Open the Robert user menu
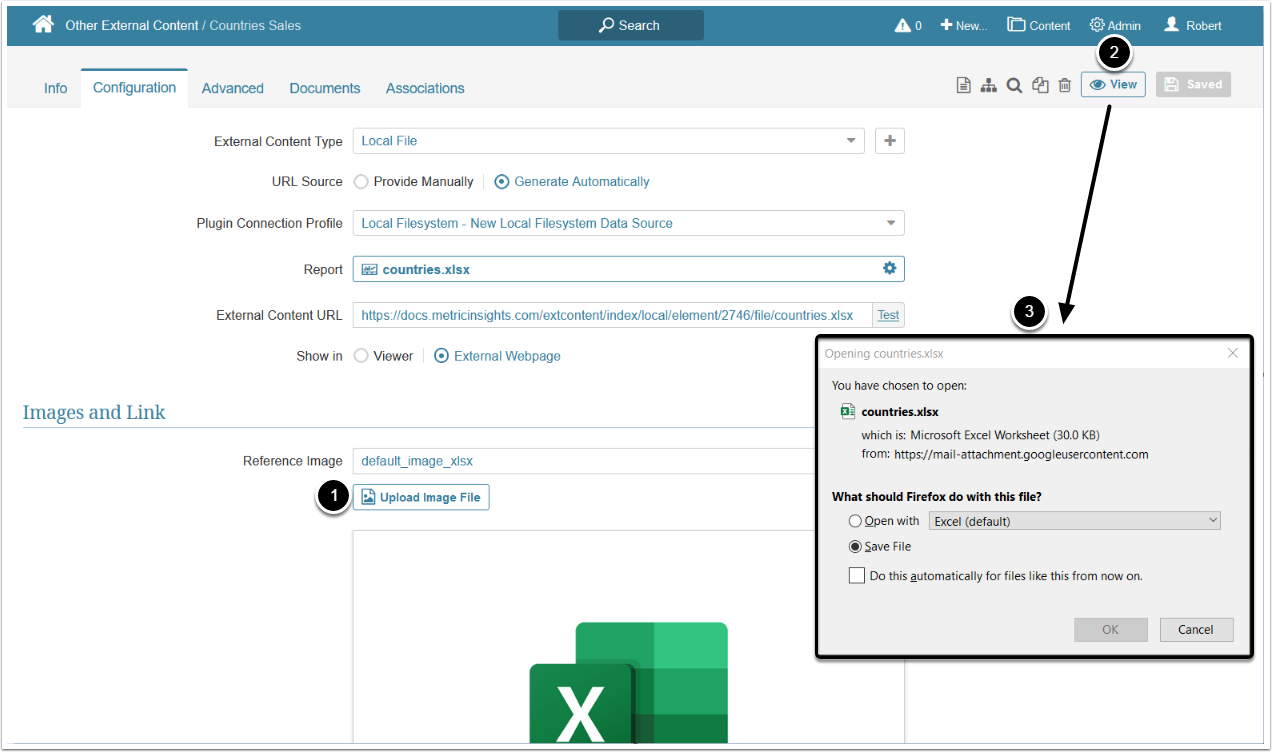This screenshot has width=1272, height=752. [x=1193, y=25]
